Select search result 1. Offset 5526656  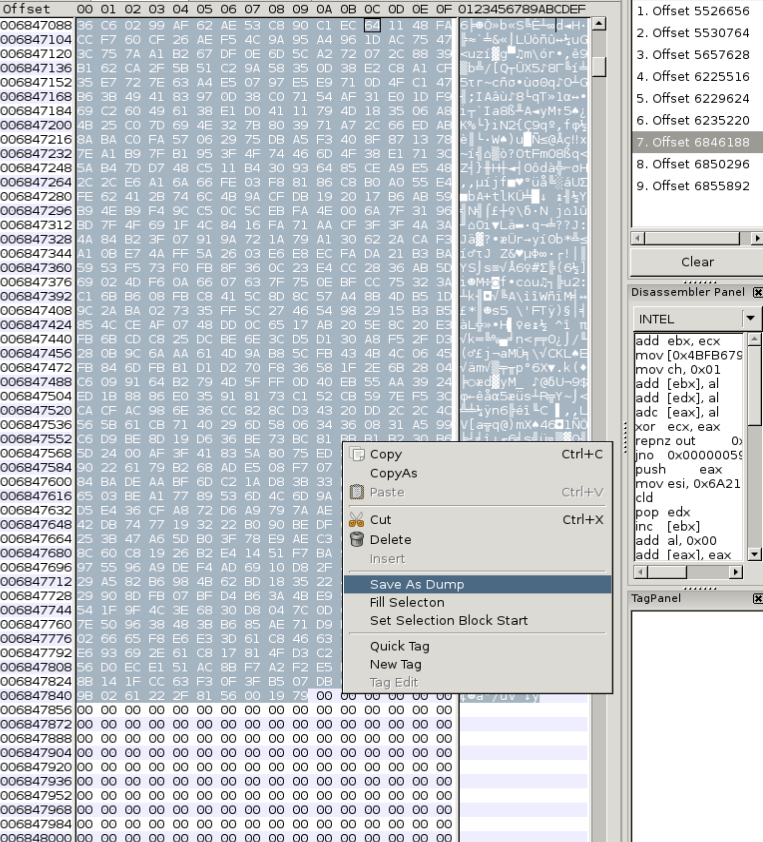point(693,11)
